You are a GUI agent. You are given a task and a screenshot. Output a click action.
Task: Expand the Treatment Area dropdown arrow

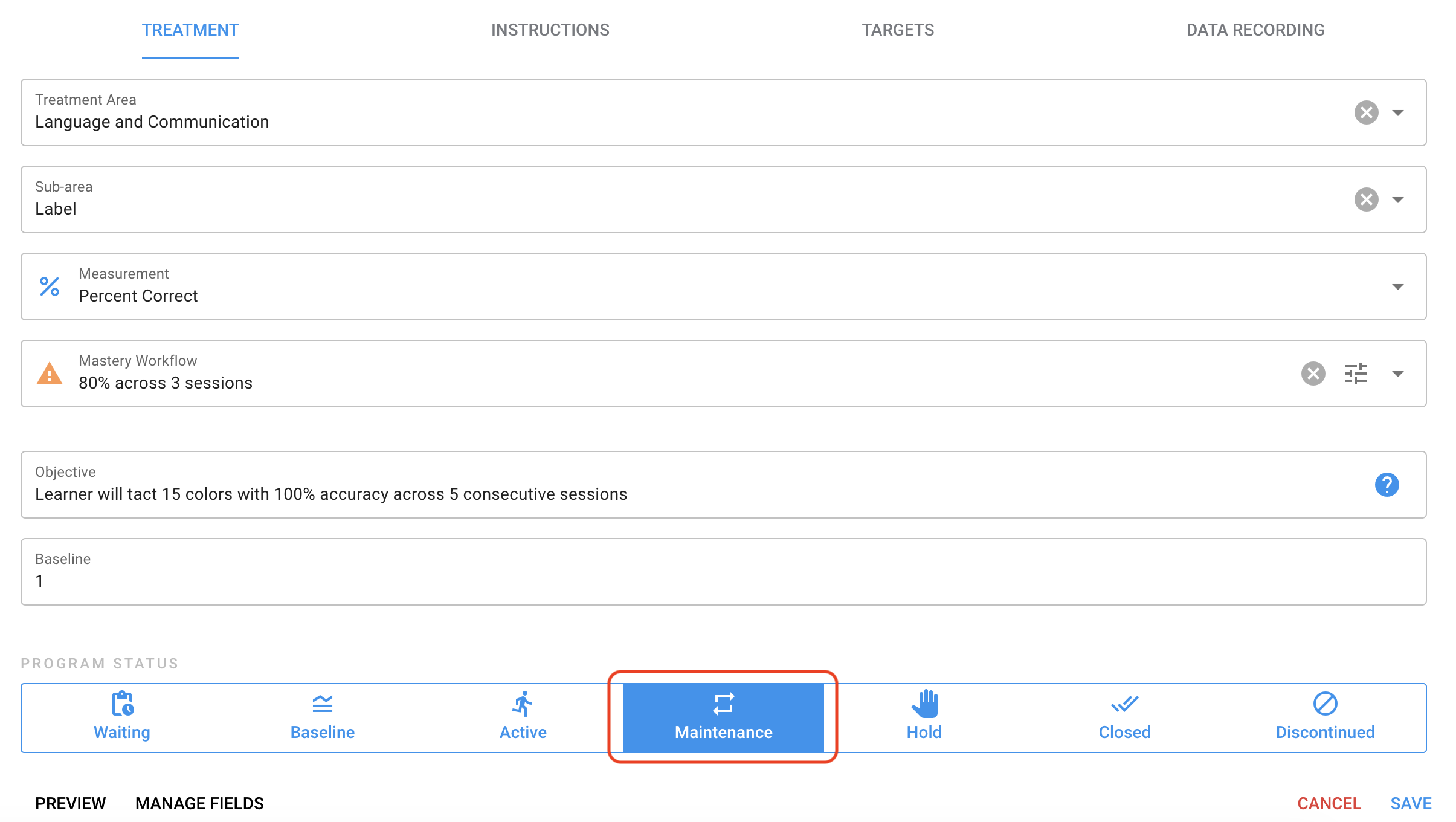1397,112
